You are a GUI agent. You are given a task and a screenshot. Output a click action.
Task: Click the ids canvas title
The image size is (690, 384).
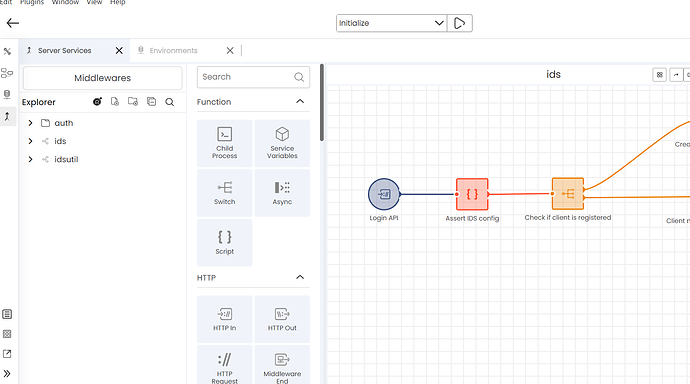(x=553, y=74)
